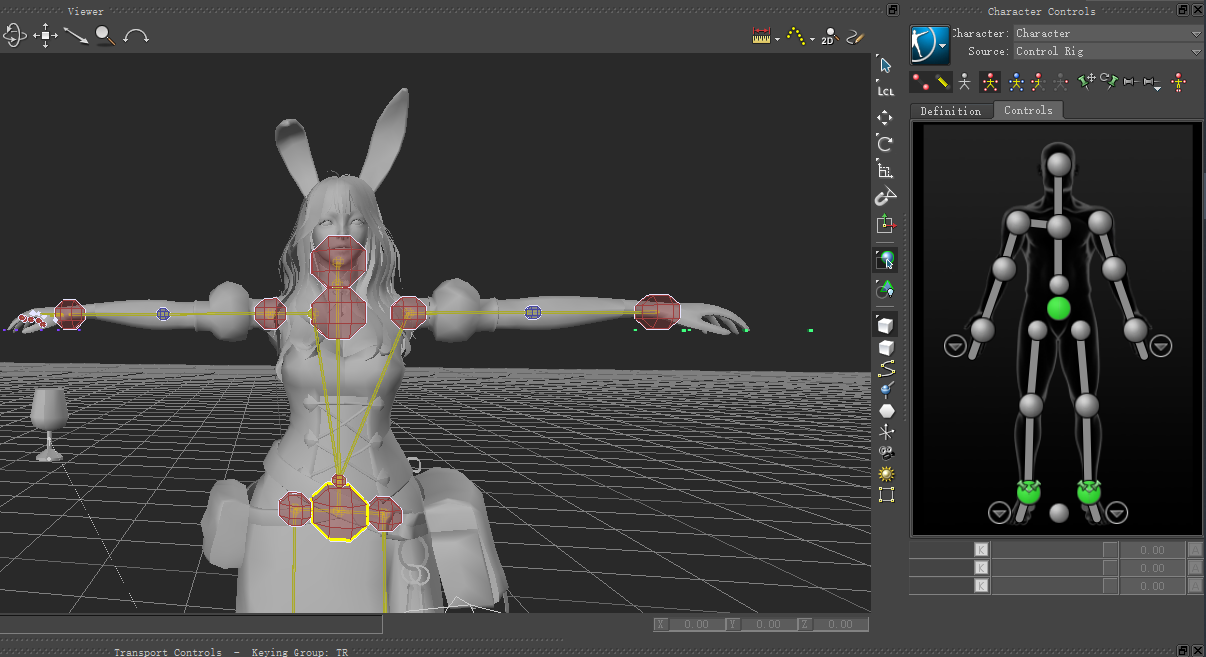Click the white hexagon shape icon
The image size is (1206, 657).
click(886, 411)
